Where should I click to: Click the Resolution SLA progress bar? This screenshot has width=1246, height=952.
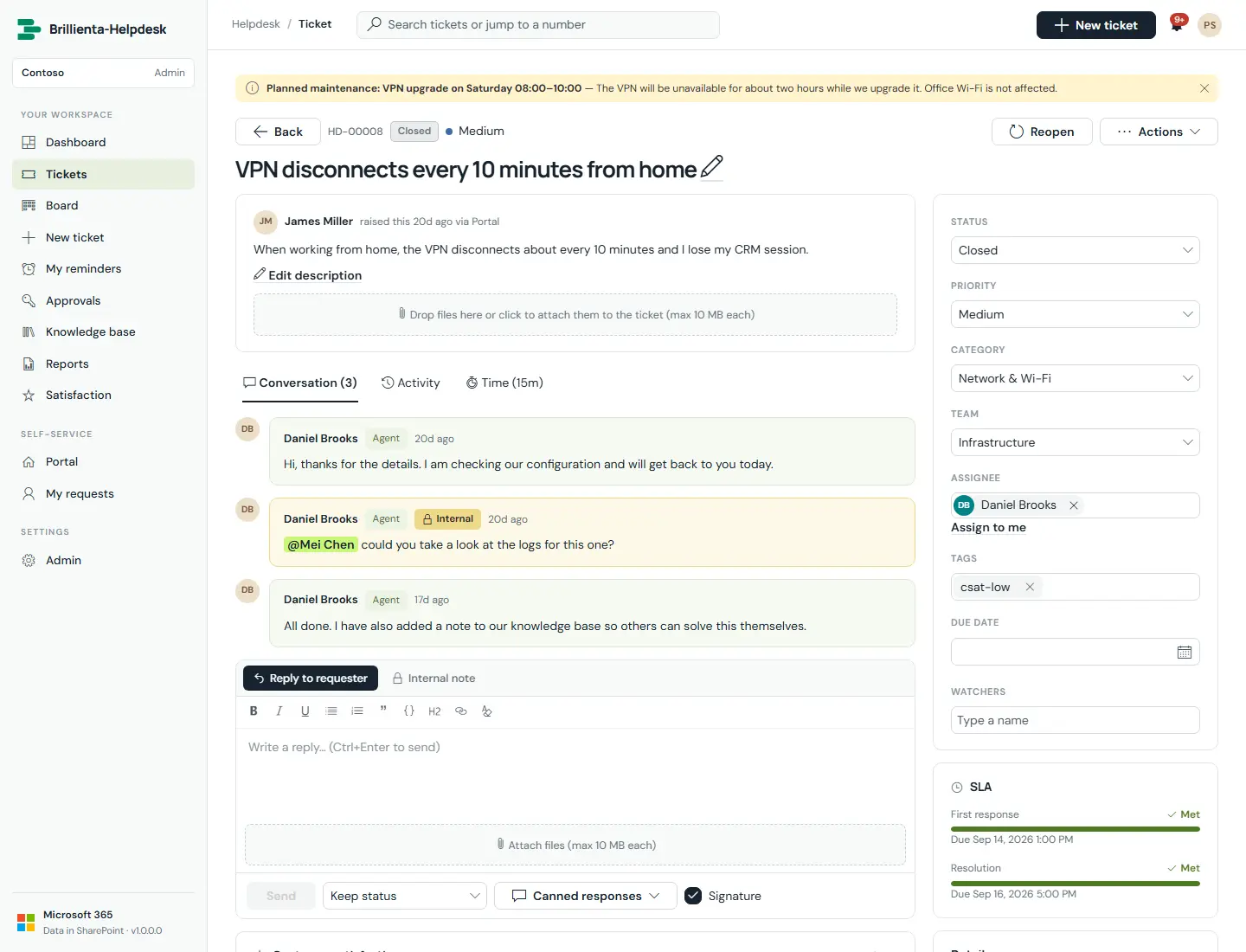pos(1075,883)
